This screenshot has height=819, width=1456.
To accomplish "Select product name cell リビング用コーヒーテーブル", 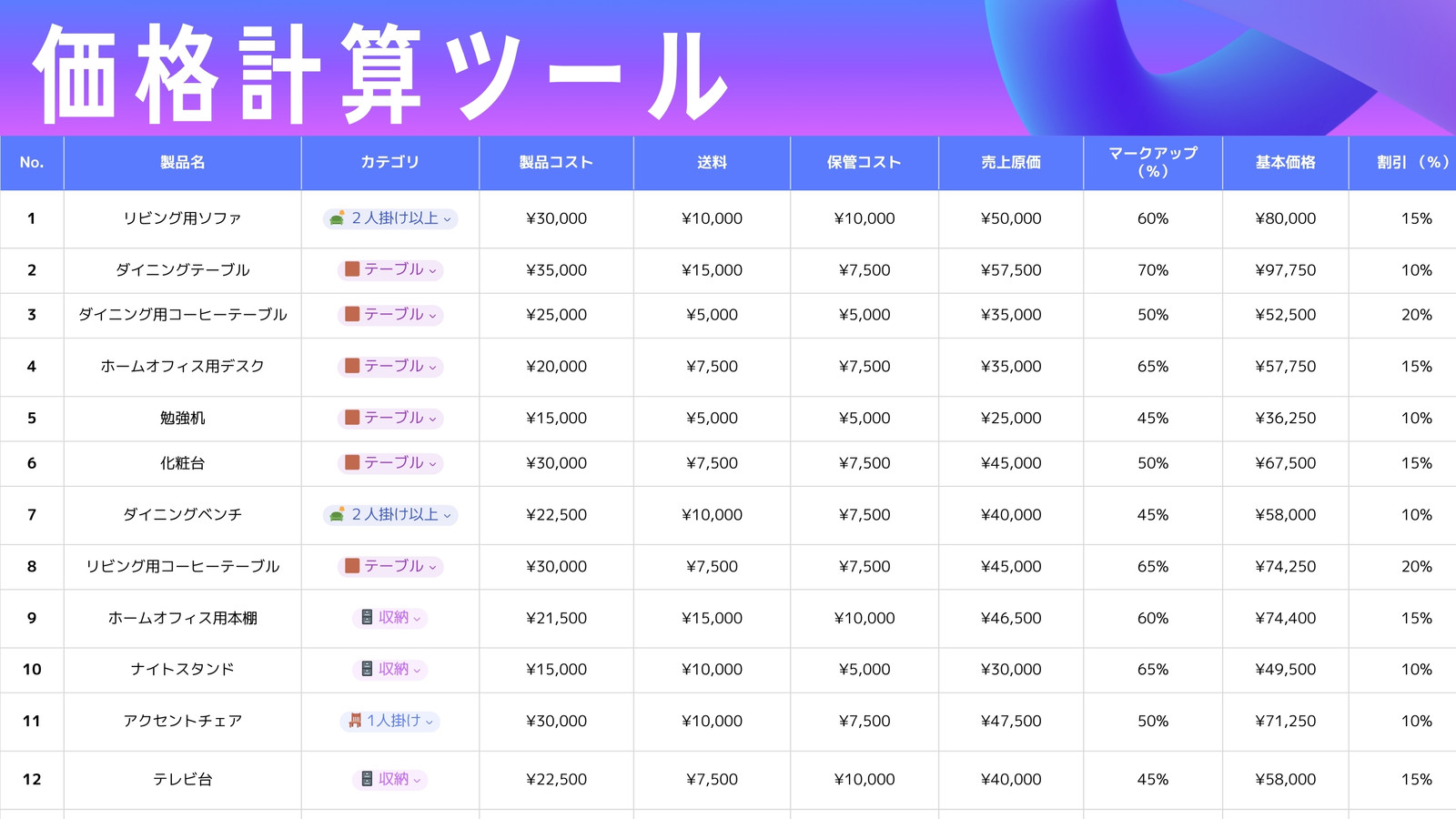I will 183,566.
